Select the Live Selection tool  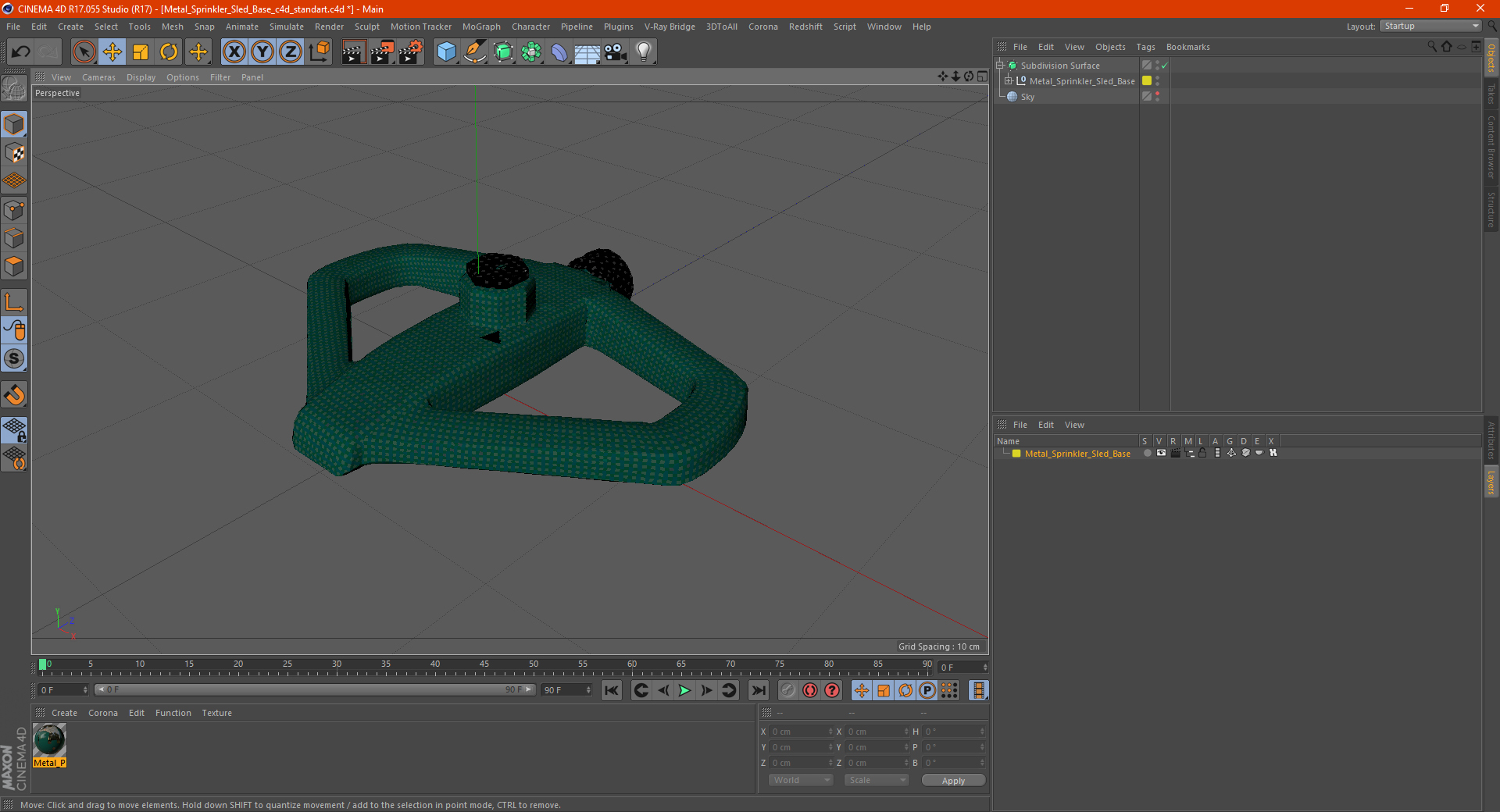84,52
